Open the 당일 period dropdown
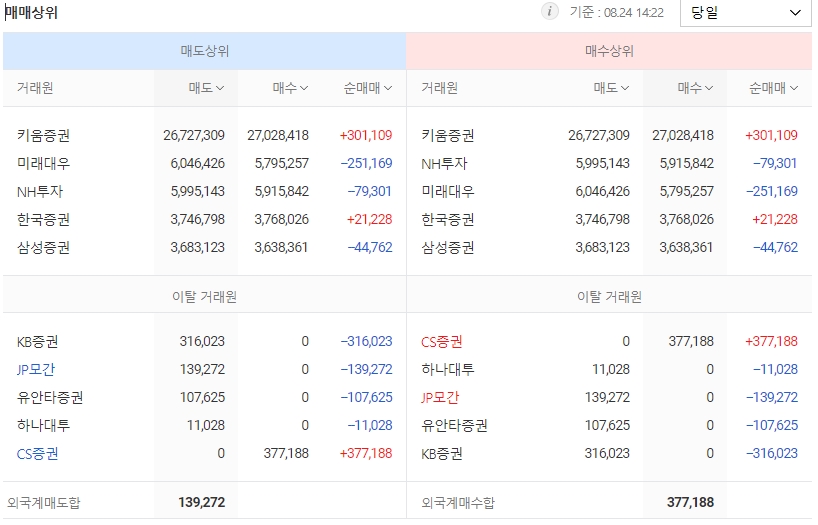The width and height of the screenshot is (818, 525). 745,13
